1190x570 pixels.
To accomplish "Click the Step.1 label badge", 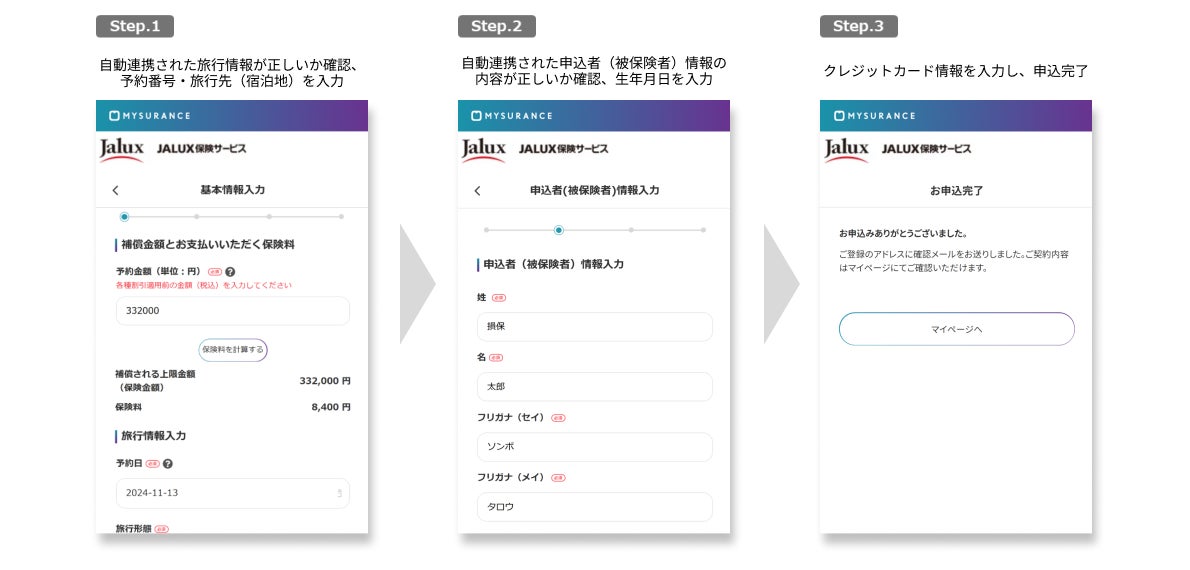I will click(x=135, y=27).
